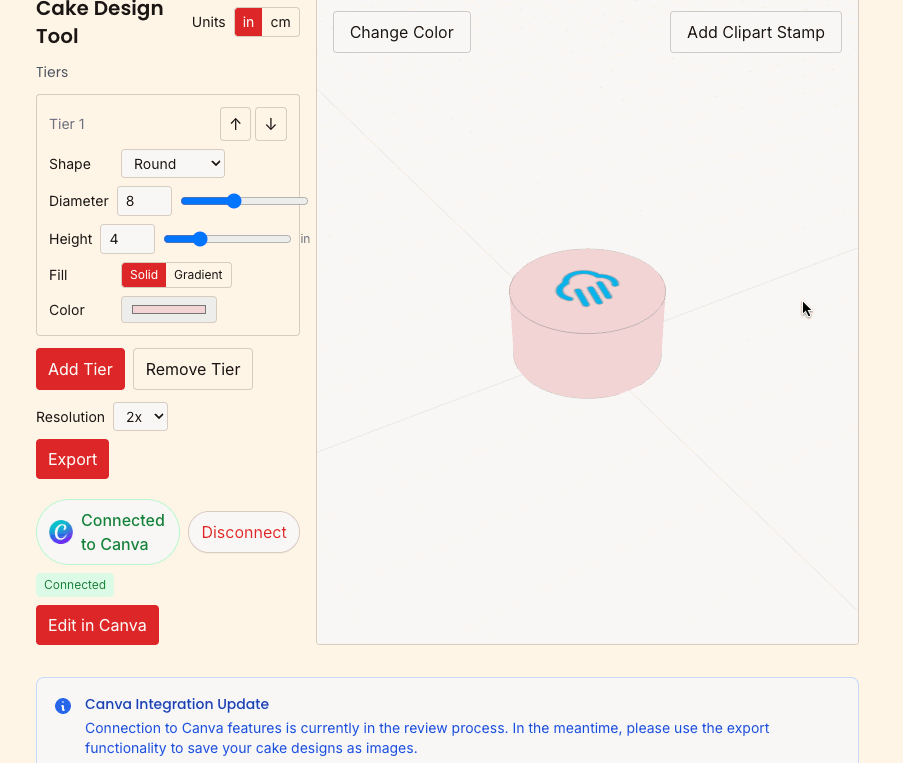Open the Shape dropdown
The image size is (903, 763).
click(x=173, y=164)
